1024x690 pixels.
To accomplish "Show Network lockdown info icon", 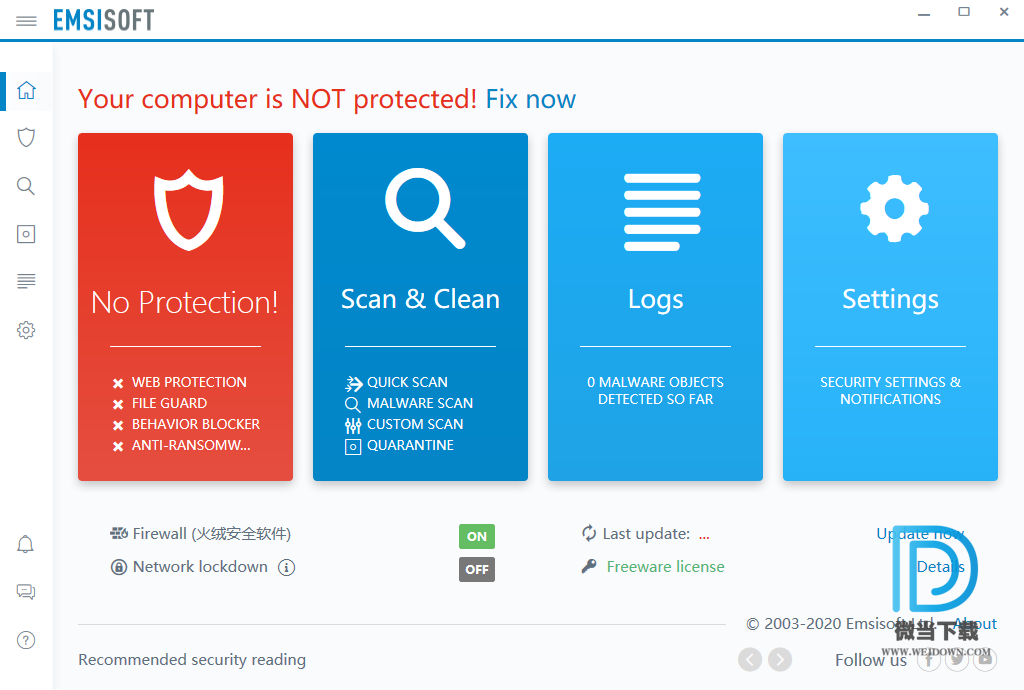I will click(x=287, y=567).
